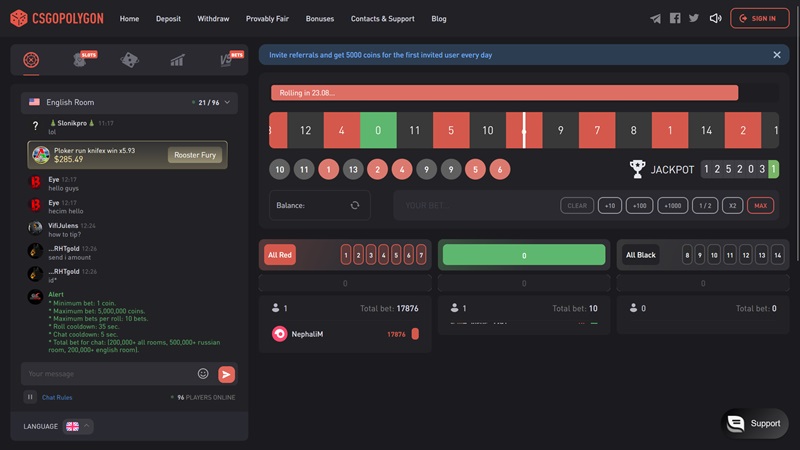Click the last history ball 6
This screenshot has width=800, height=450.
(x=500, y=169)
